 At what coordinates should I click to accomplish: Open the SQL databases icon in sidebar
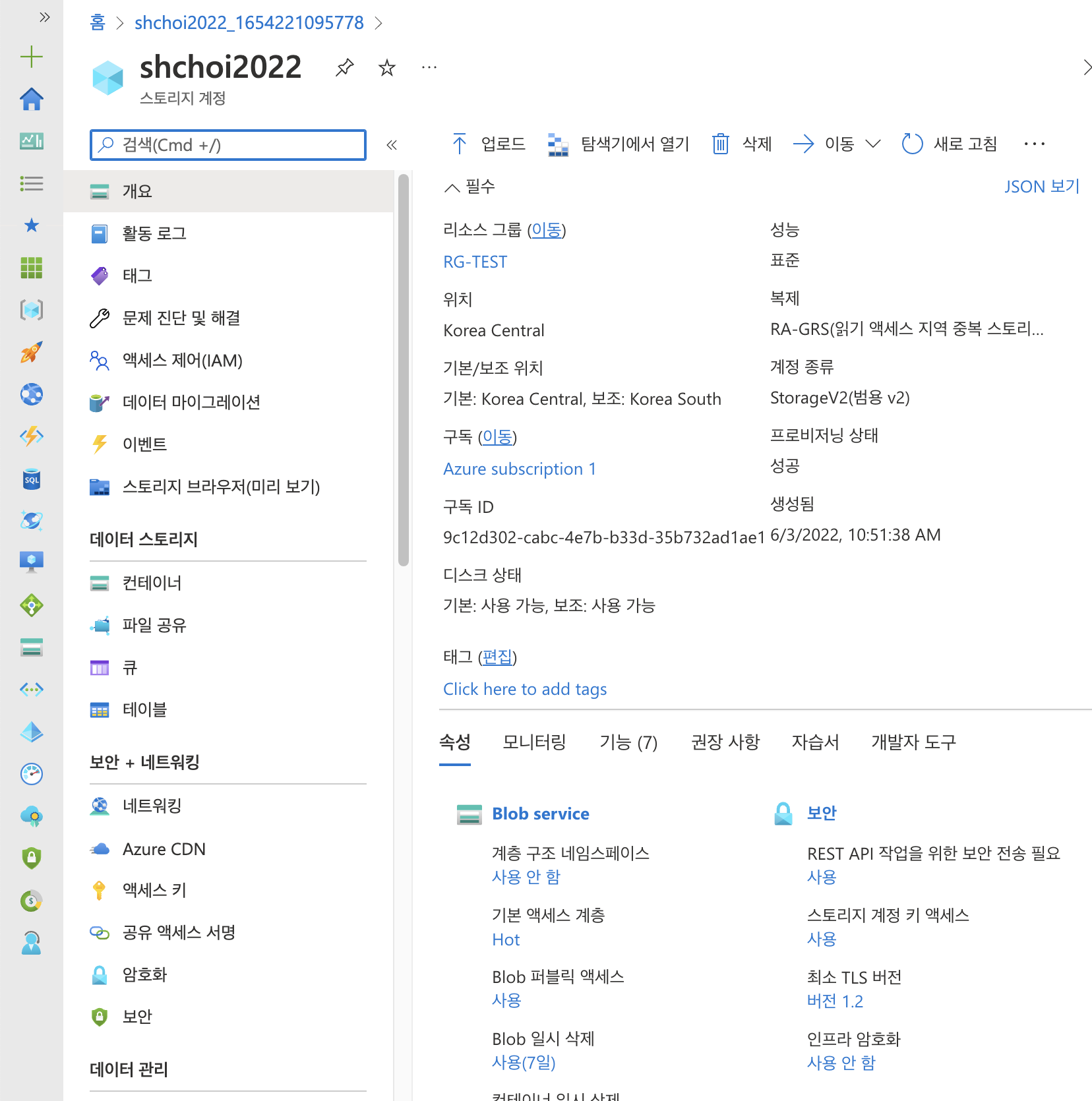tap(32, 479)
